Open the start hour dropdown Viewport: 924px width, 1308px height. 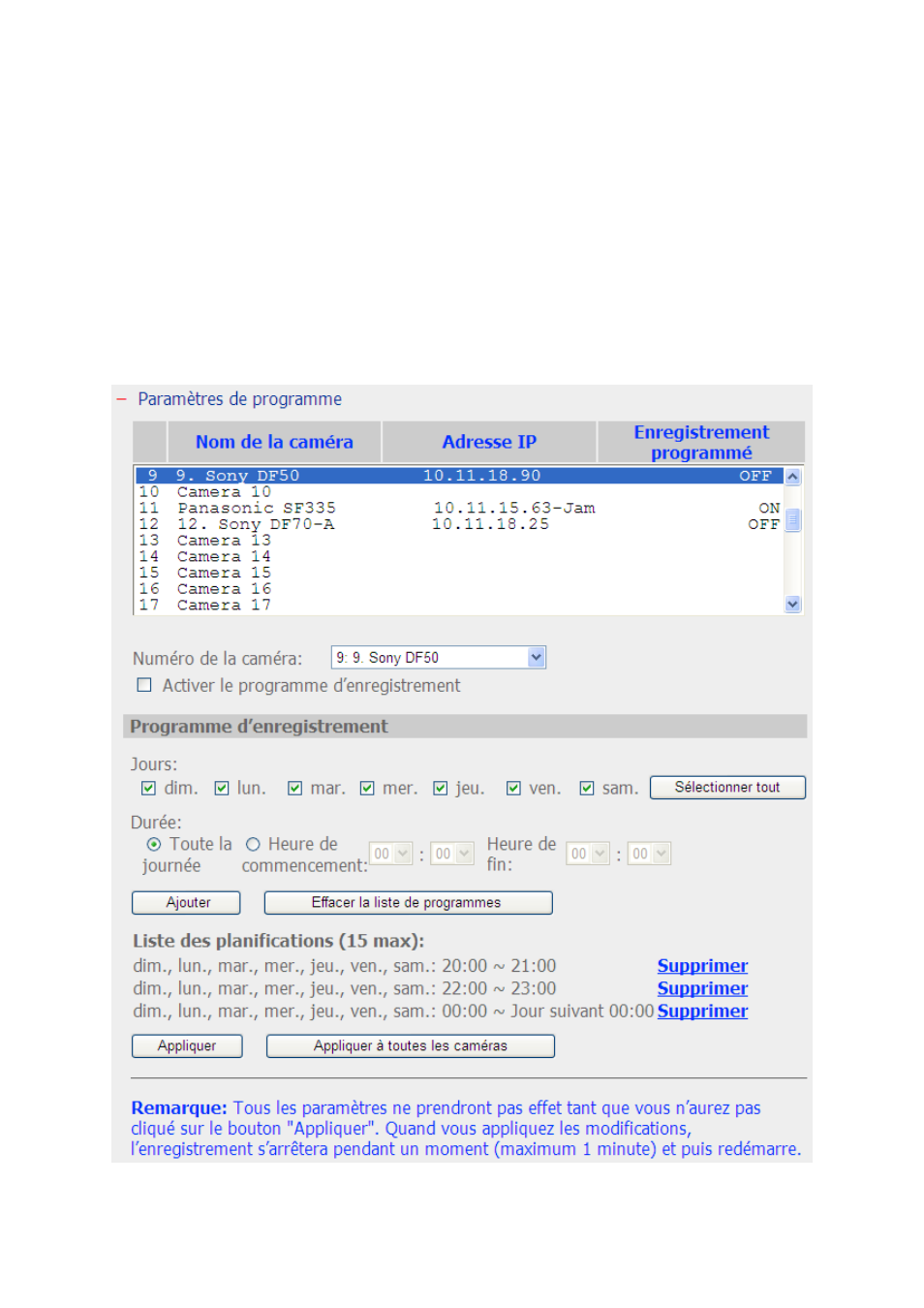[x=391, y=854]
